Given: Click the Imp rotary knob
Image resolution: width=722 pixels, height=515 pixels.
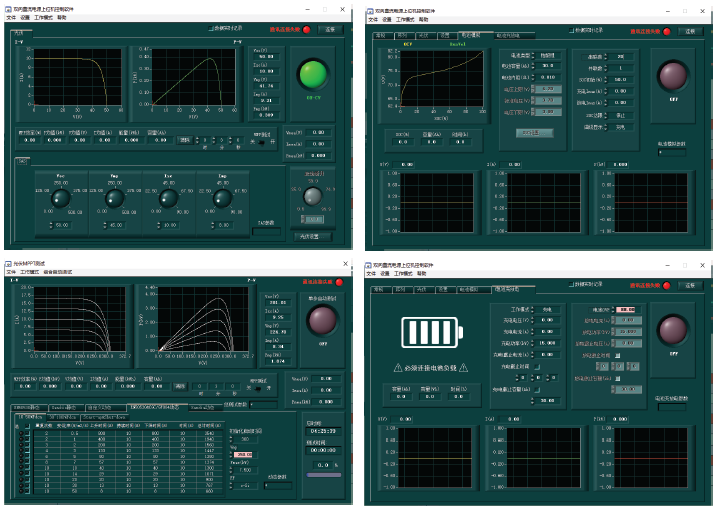Looking at the screenshot, I should click(220, 199).
